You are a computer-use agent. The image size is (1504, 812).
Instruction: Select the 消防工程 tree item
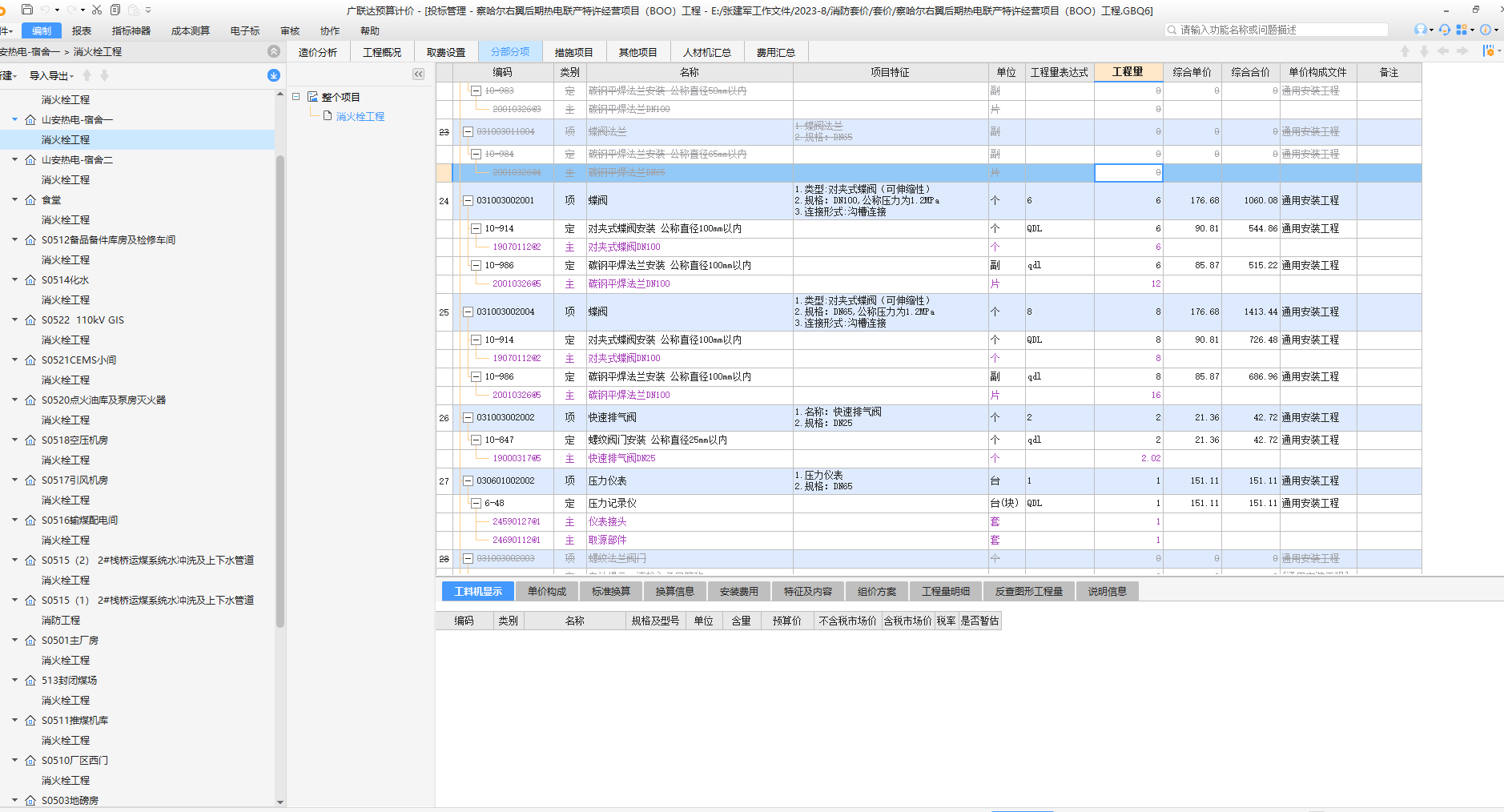tap(61, 620)
